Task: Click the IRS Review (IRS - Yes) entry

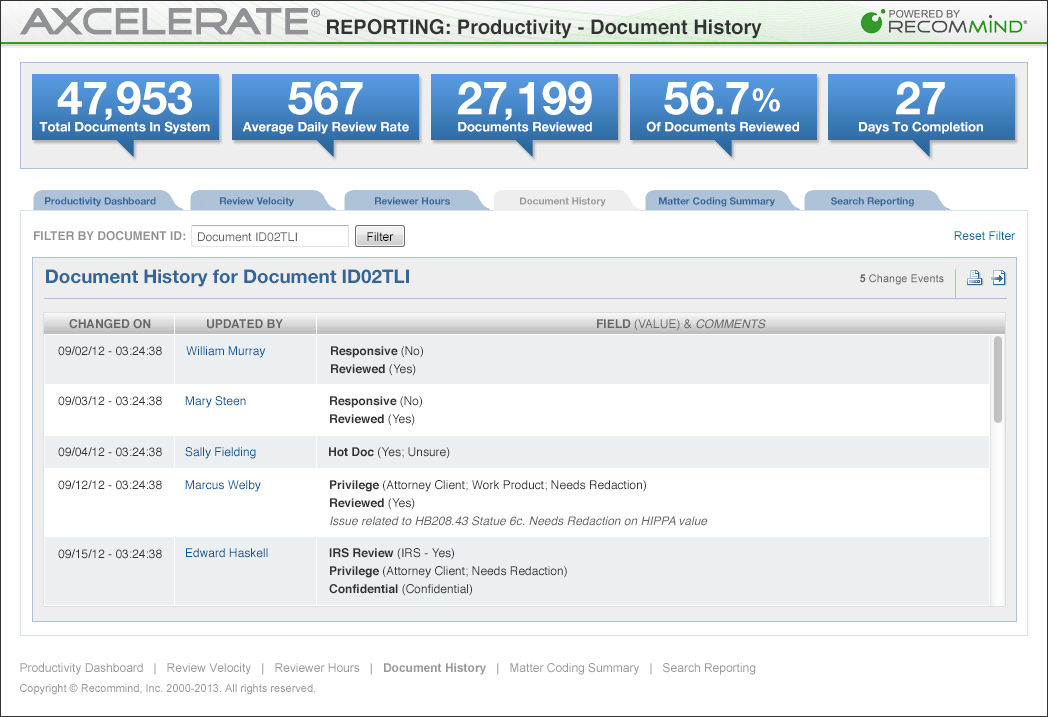Action: tap(392, 553)
